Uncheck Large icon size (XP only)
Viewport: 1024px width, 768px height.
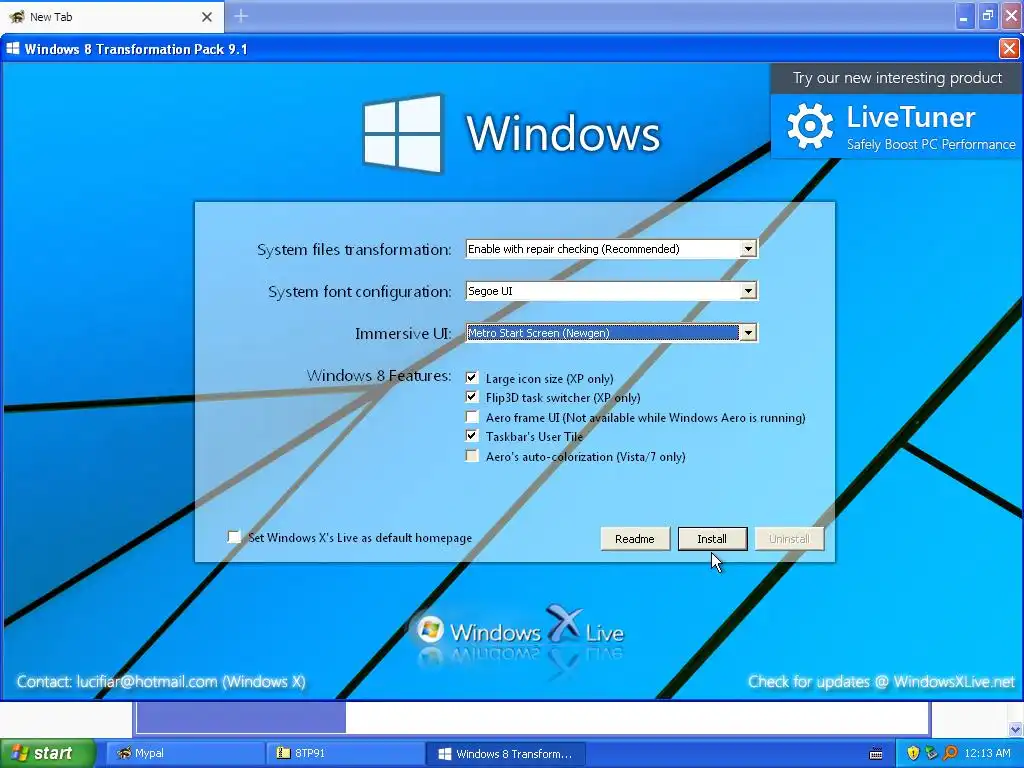(472, 377)
